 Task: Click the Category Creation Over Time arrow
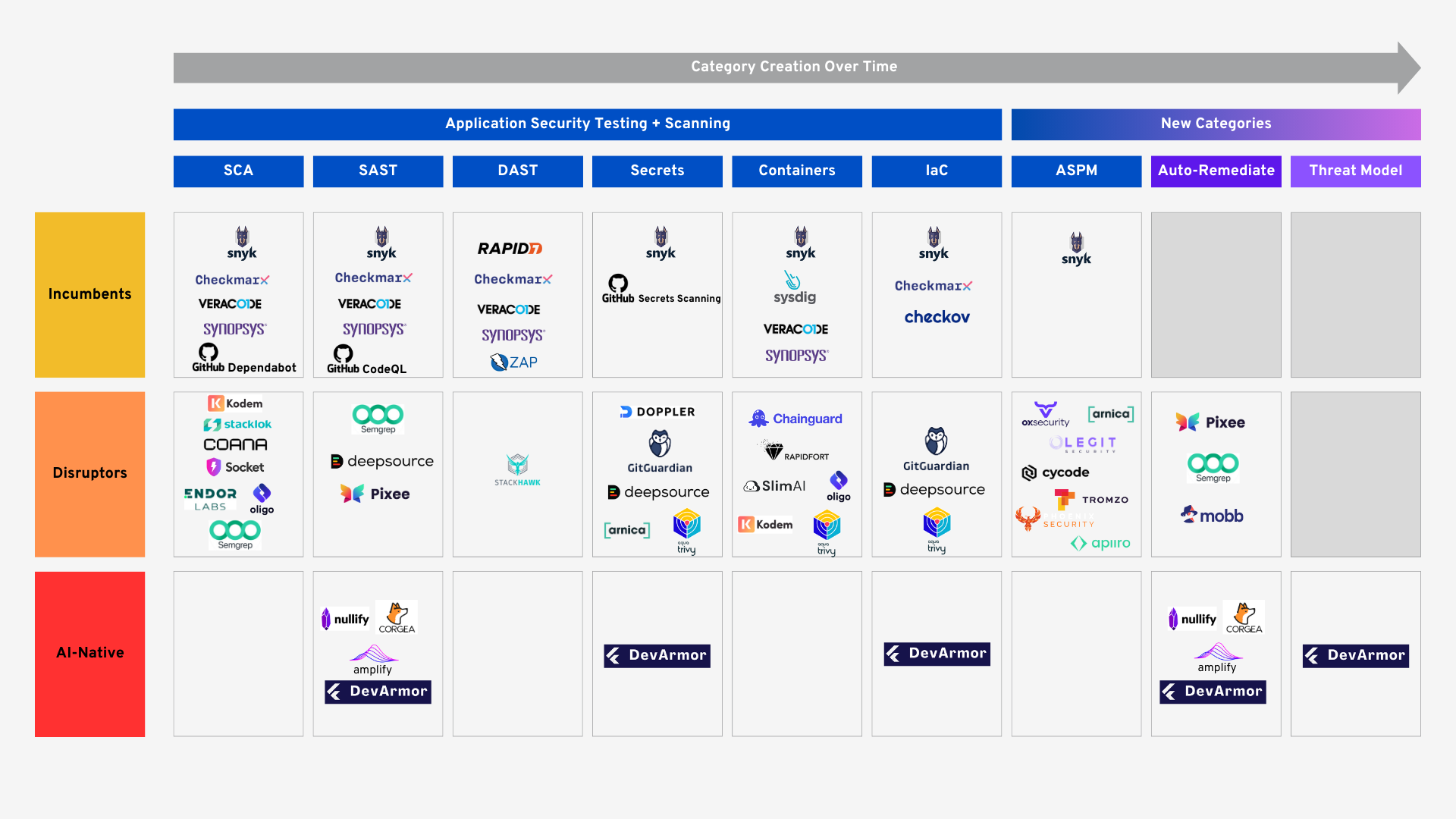coord(793,67)
